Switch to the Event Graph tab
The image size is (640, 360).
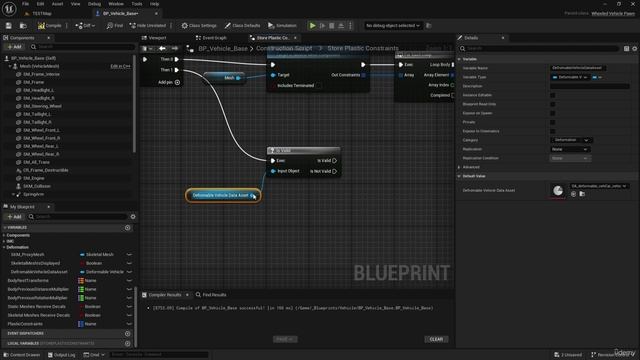click(x=211, y=38)
